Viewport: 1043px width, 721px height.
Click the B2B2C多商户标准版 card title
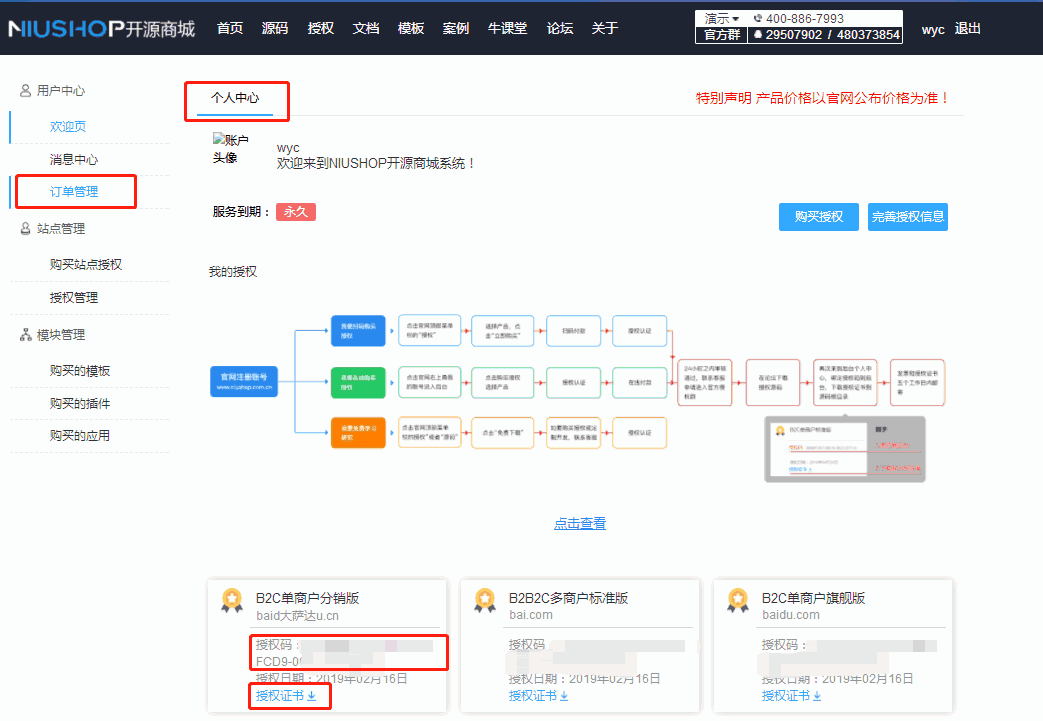(569, 598)
